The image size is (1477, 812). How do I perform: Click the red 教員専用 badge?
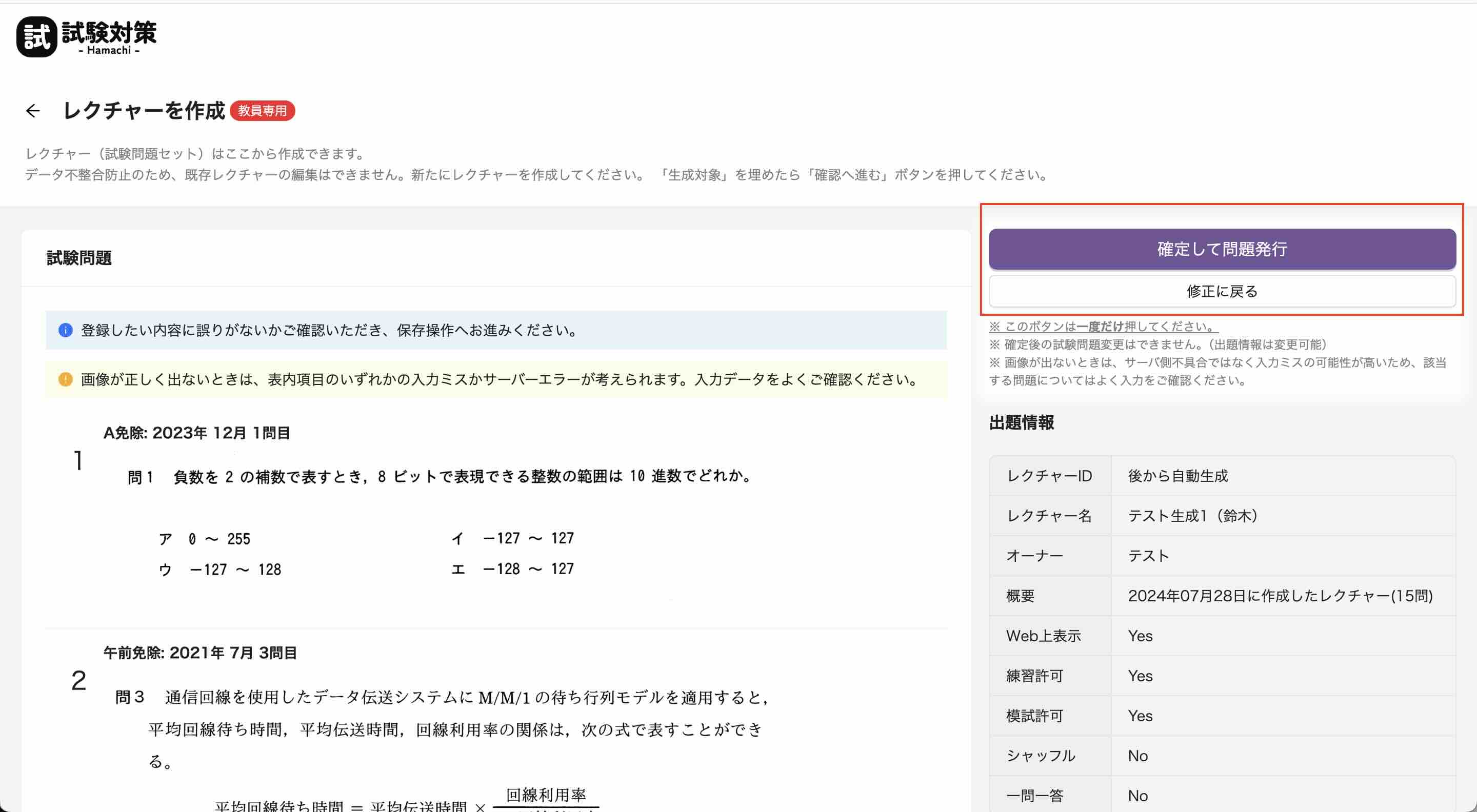pyautogui.click(x=263, y=111)
